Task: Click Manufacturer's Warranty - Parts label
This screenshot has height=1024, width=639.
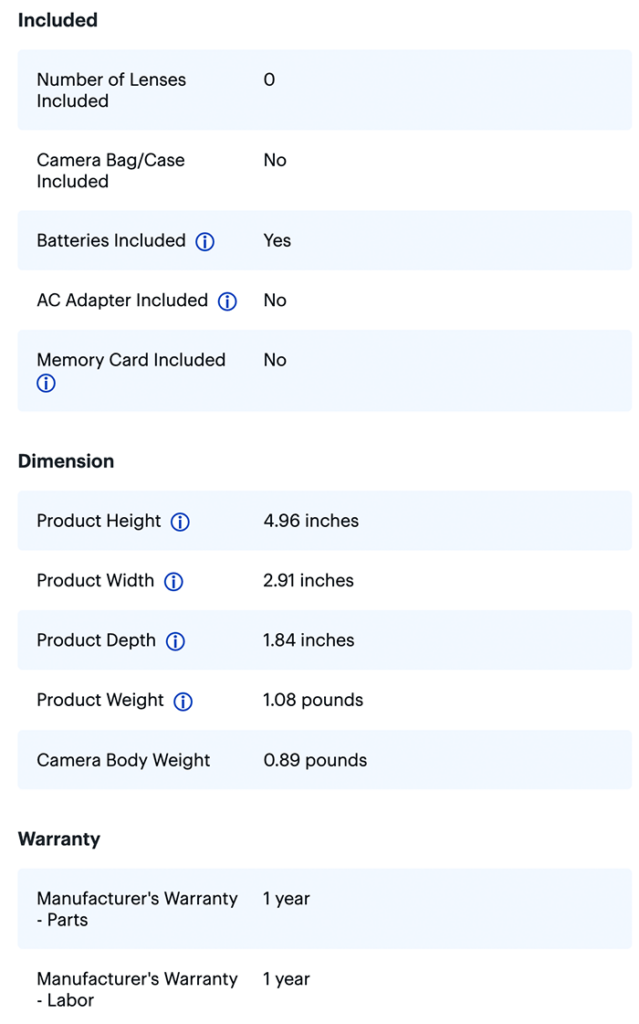Action: [137, 909]
